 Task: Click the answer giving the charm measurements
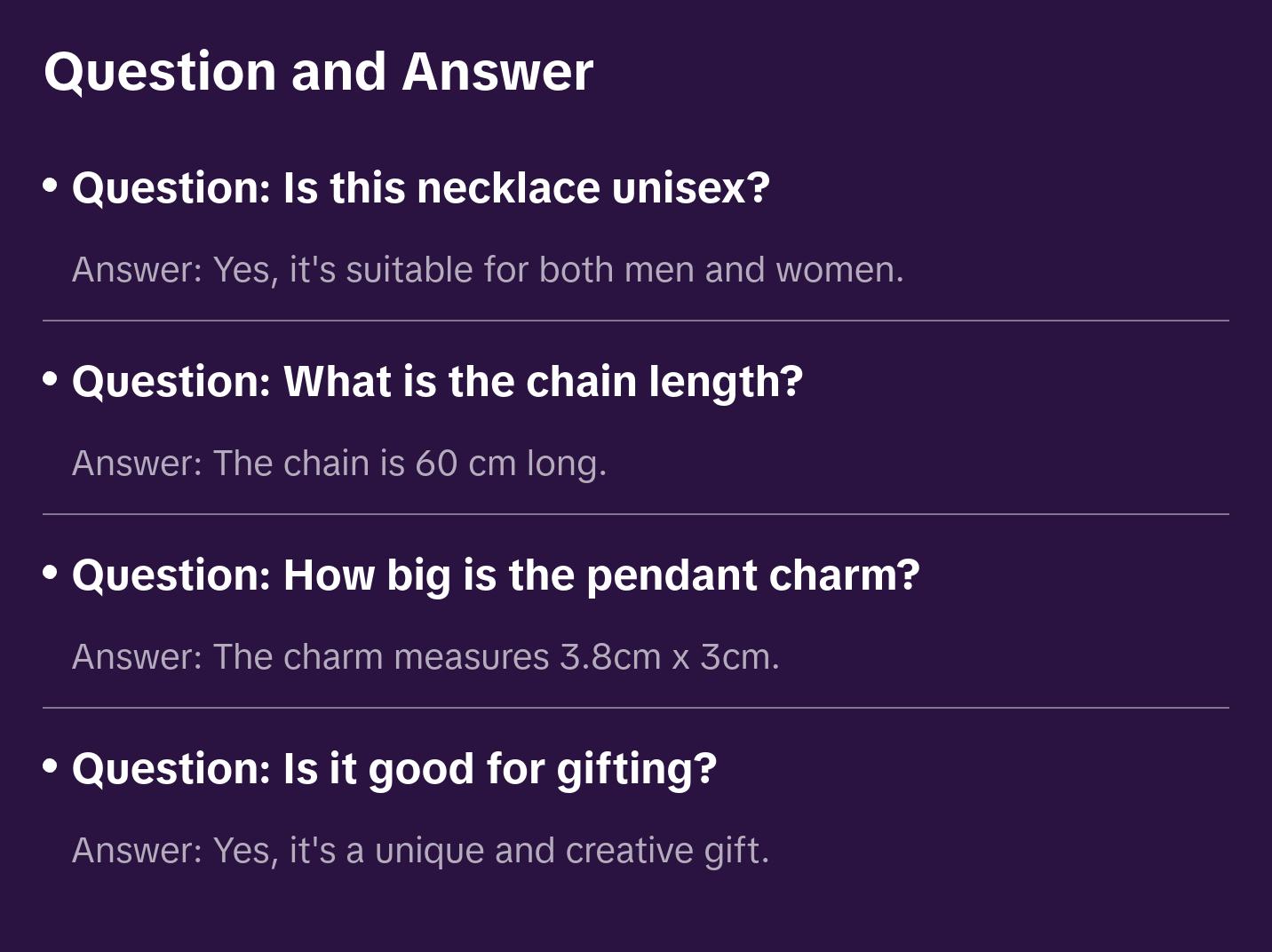pyautogui.click(x=425, y=657)
